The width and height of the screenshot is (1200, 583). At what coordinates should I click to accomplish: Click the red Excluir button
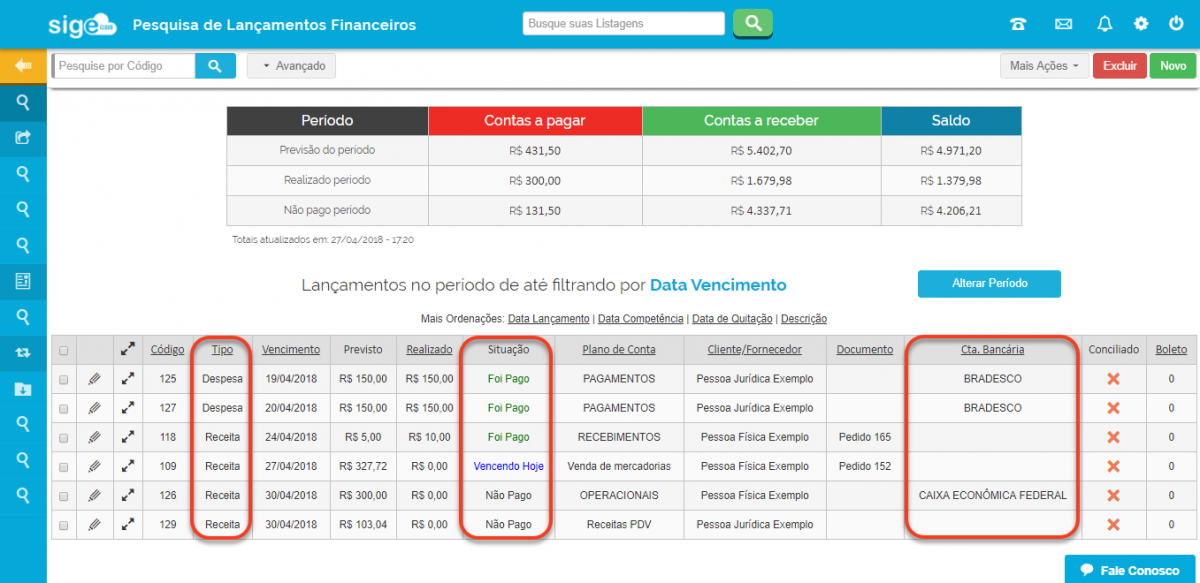click(x=1120, y=66)
